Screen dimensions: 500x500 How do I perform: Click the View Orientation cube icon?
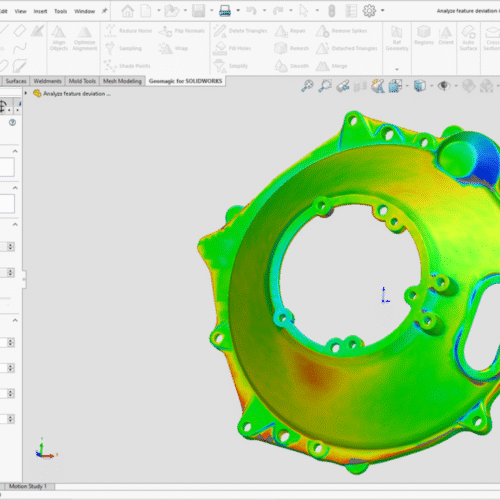click(395, 86)
